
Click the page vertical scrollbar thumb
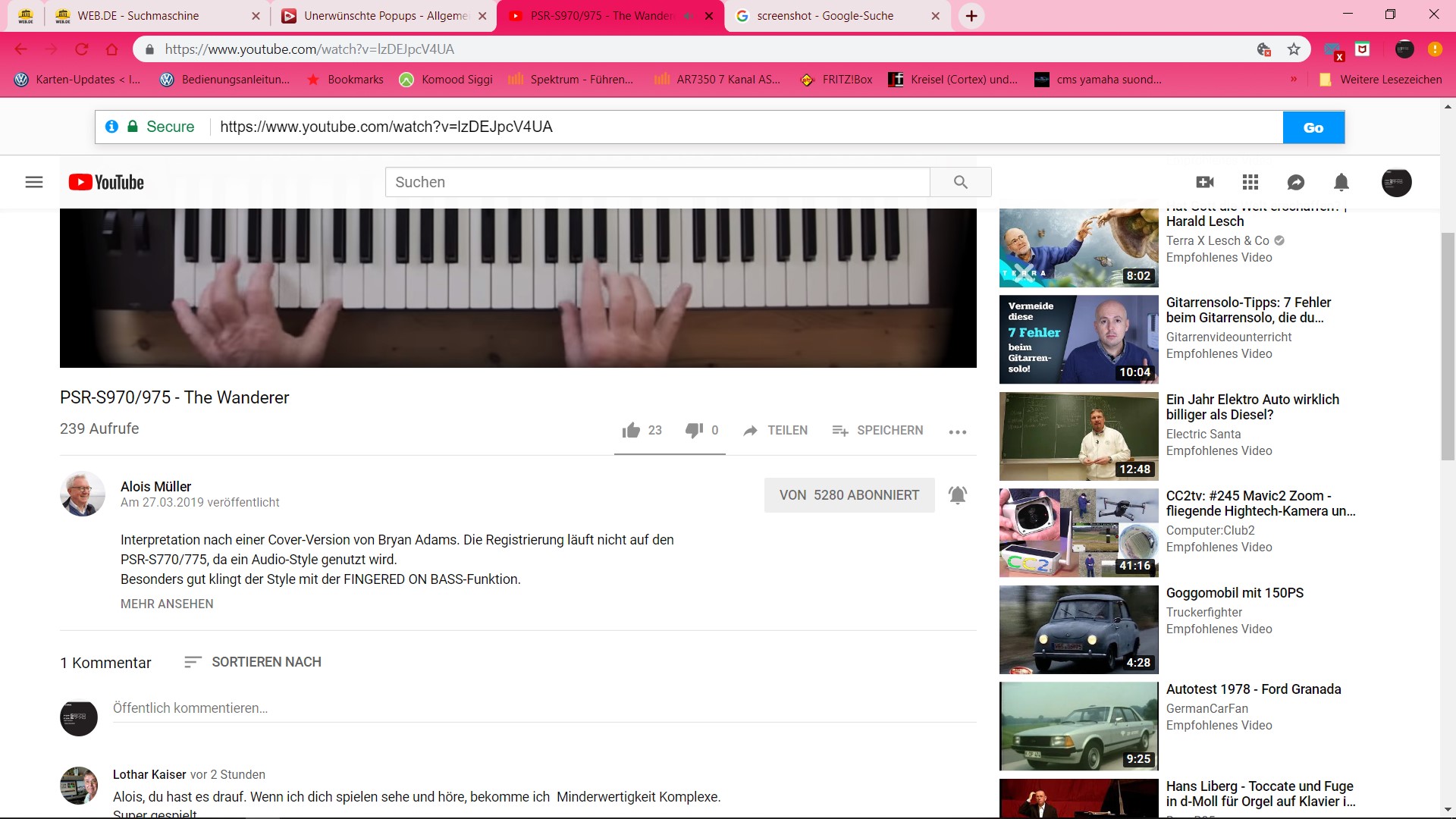tap(1448, 345)
